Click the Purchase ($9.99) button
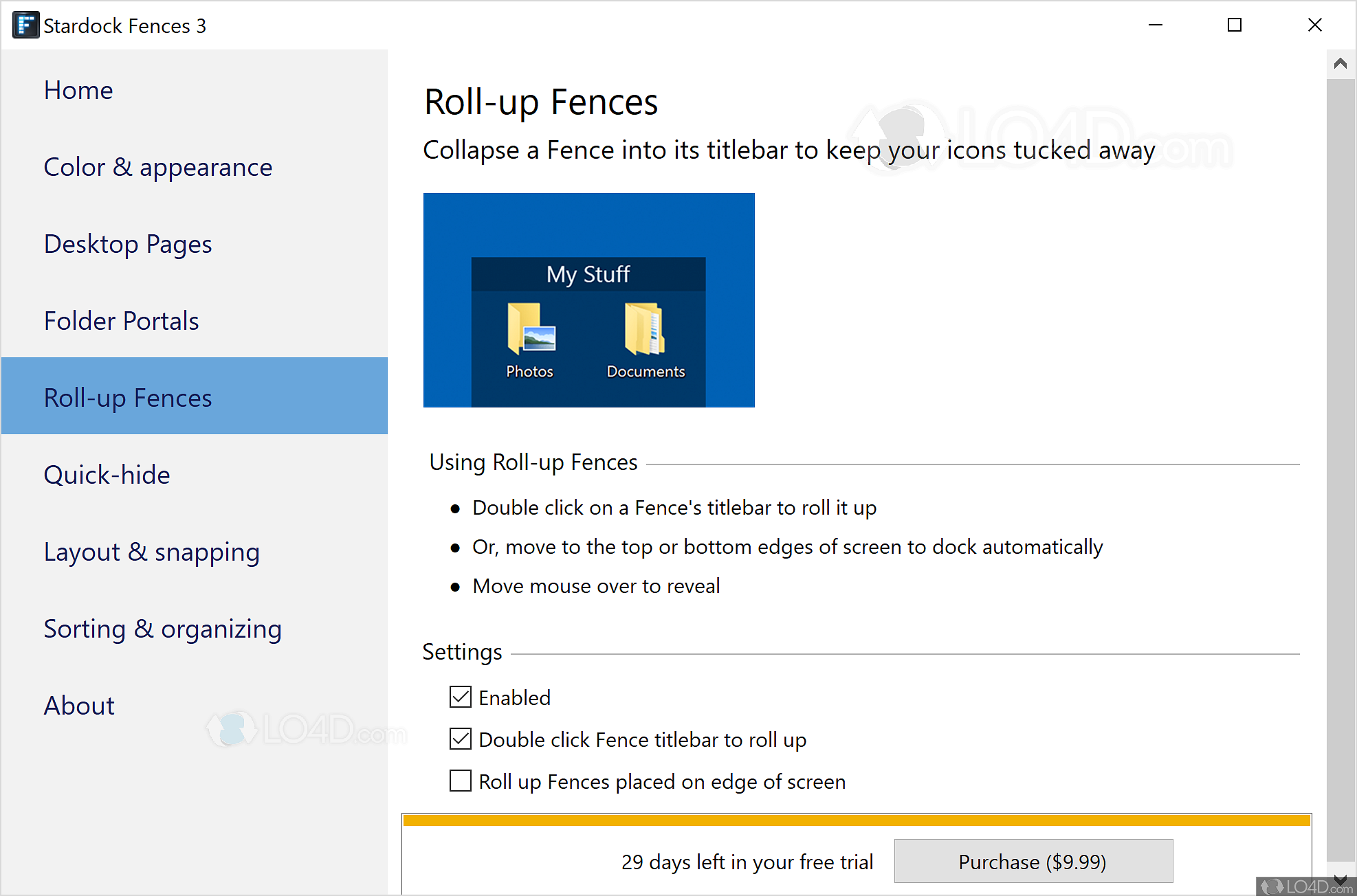 click(1033, 861)
